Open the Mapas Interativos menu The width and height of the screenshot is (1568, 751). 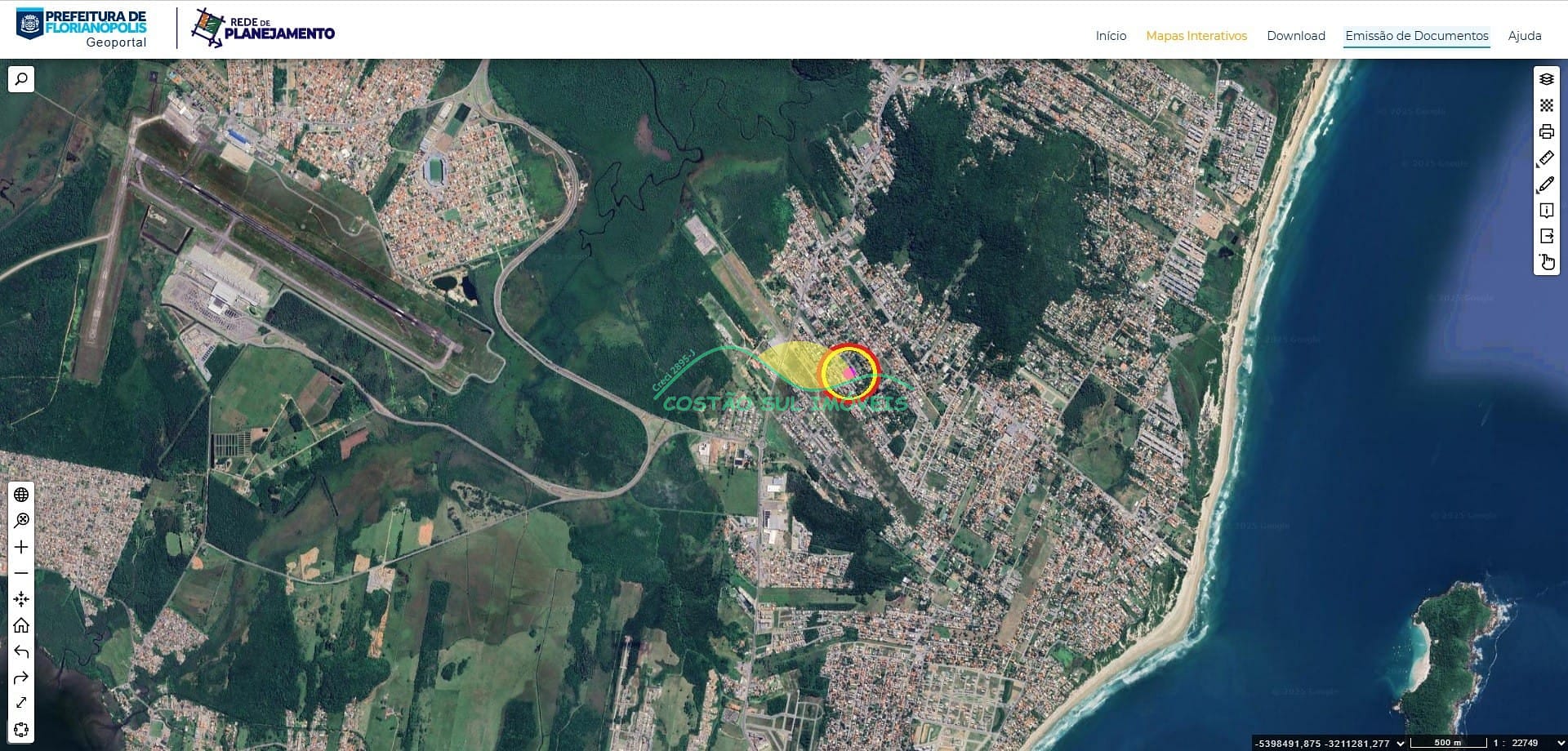pyautogui.click(x=1196, y=36)
